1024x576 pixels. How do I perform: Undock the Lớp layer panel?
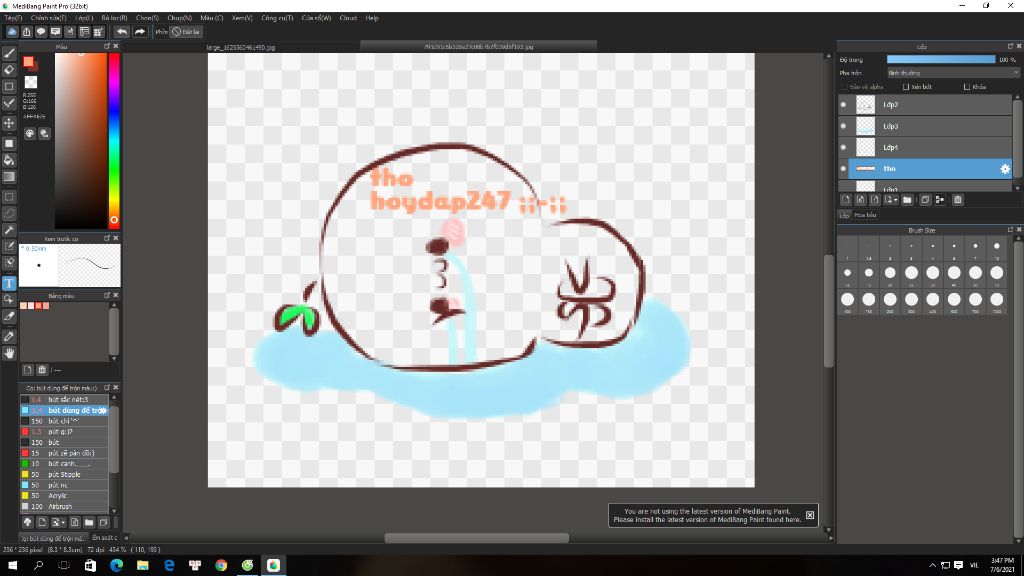pos(1010,46)
